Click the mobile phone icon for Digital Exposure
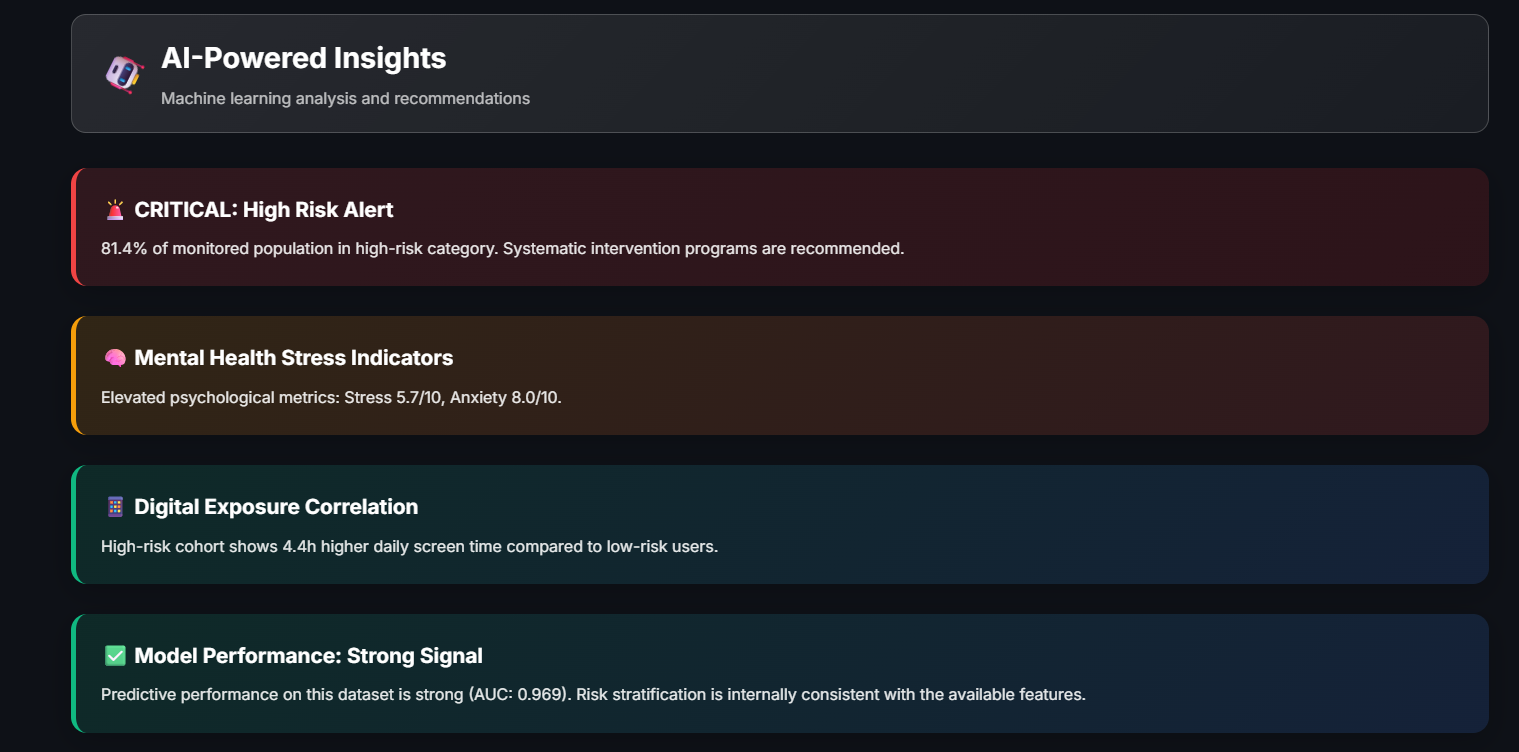Image resolution: width=1519 pixels, height=752 pixels. pyautogui.click(x=115, y=507)
